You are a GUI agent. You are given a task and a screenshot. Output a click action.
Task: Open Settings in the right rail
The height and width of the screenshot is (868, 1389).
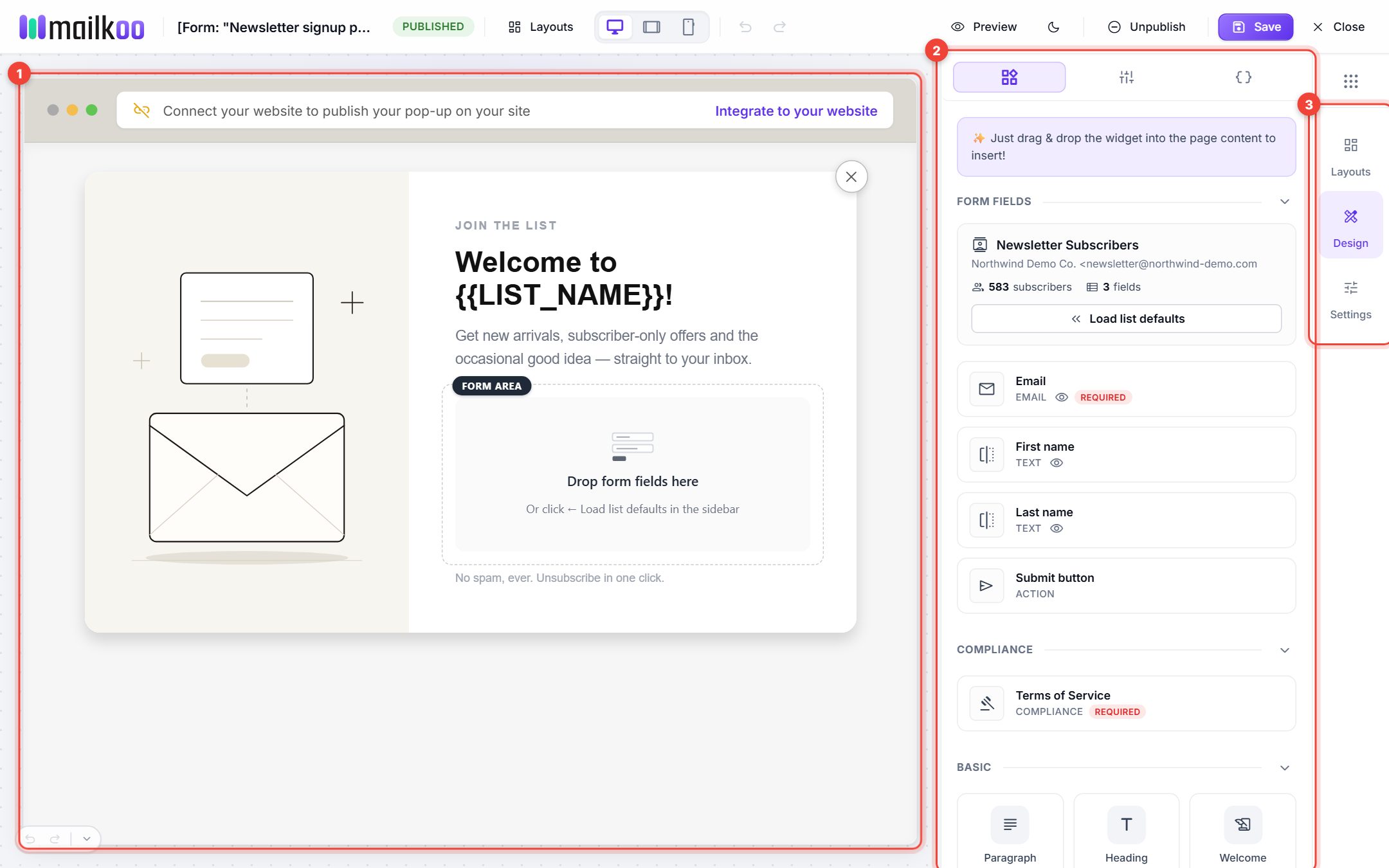(x=1350, y=300)
